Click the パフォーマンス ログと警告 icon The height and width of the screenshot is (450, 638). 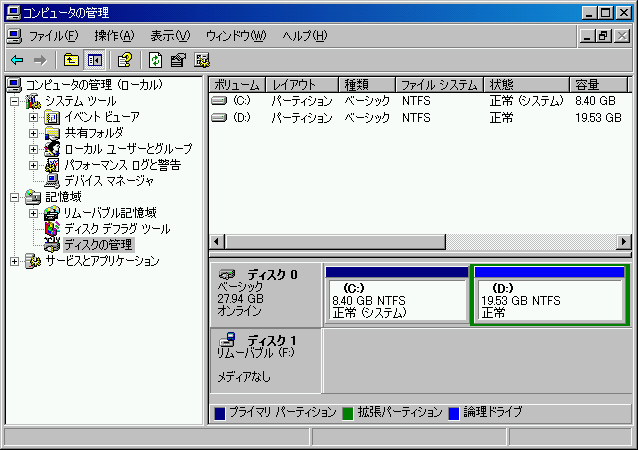52,165
